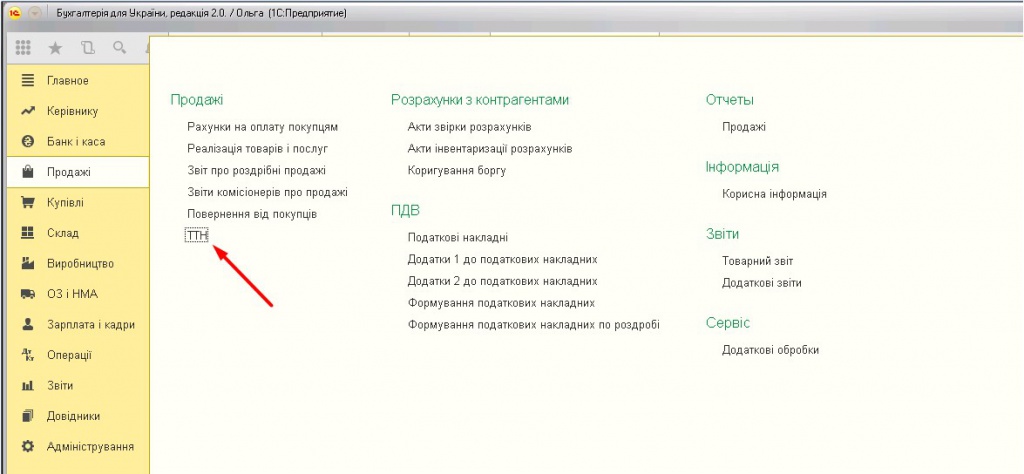The image size is (1024, 474).
Task: Open the Довідники section
Action: (78, 416)
